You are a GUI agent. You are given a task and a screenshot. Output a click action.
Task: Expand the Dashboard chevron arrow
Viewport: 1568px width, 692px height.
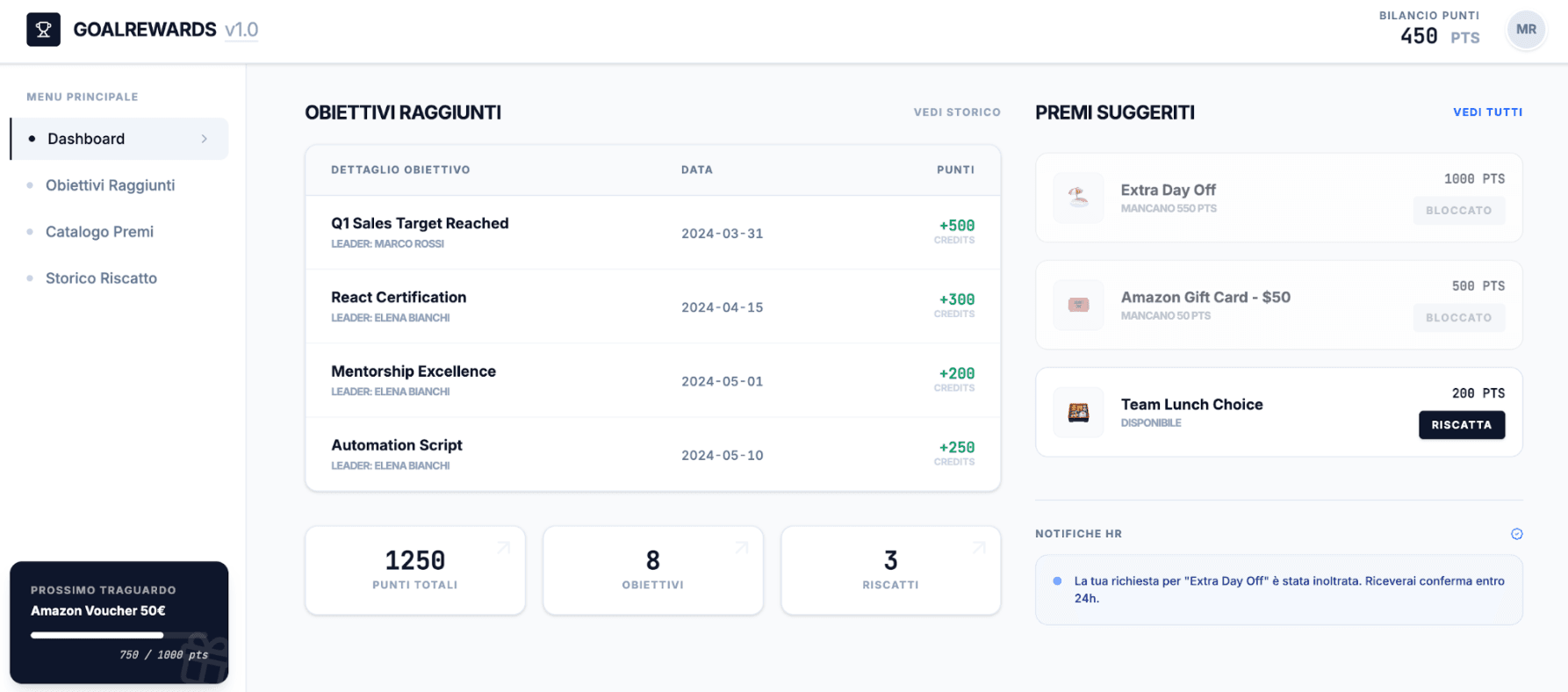tap(205, 139)
